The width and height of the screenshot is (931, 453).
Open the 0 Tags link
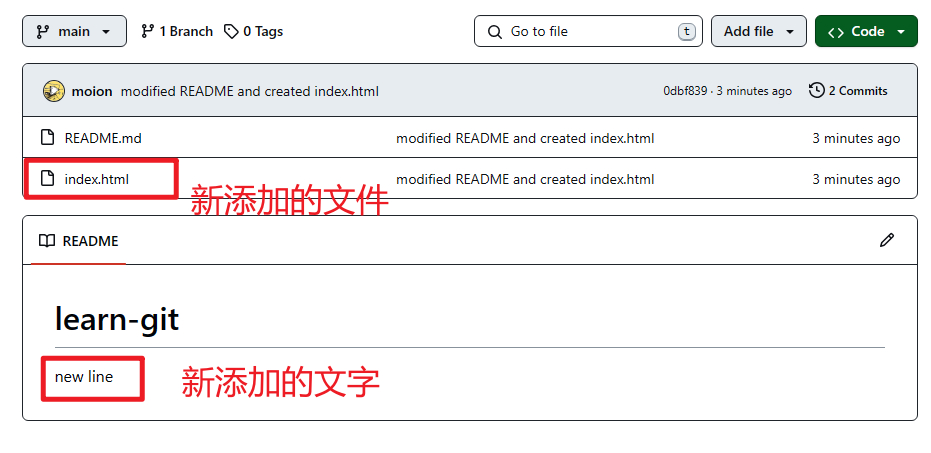pyautogui.click(x=254, y=31)
